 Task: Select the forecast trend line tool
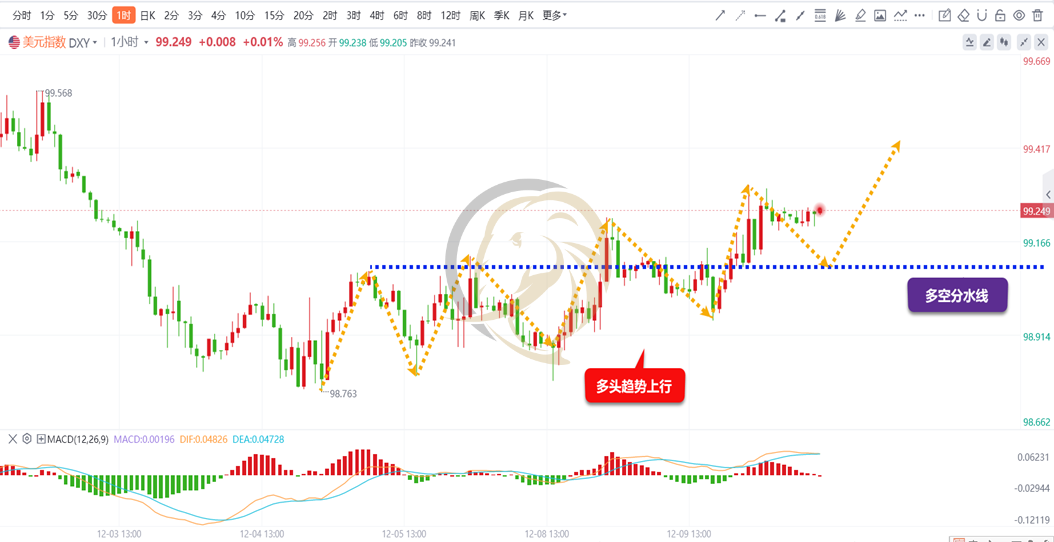[x=900, y=15]
